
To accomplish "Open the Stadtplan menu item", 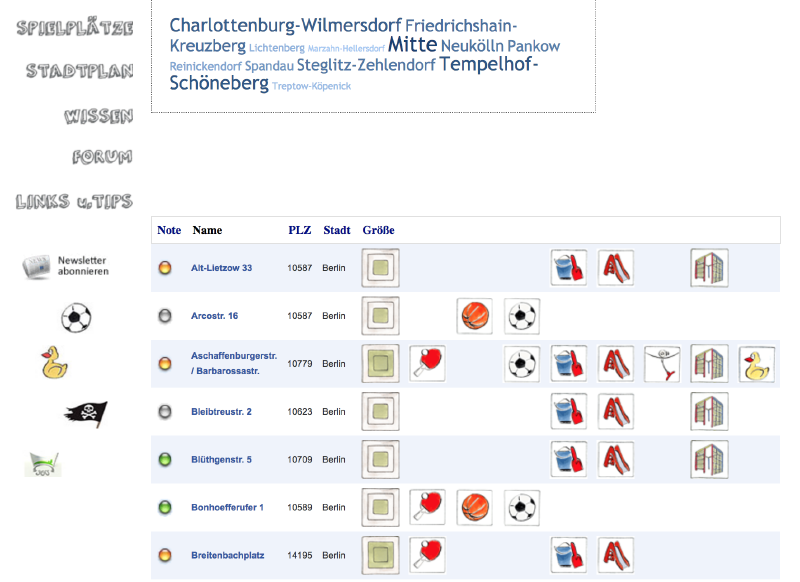I will tap(80, 71).
